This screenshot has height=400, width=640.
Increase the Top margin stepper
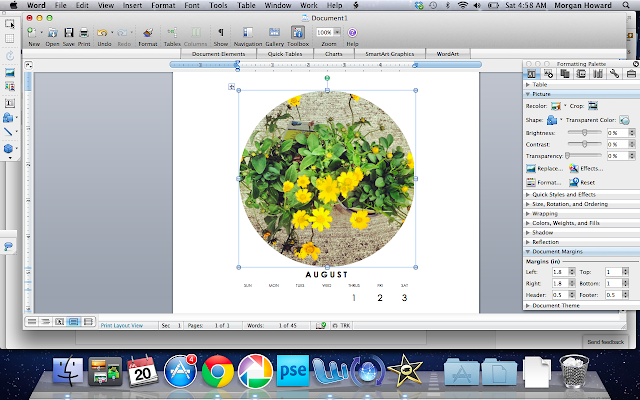click(x=625, y=270)
